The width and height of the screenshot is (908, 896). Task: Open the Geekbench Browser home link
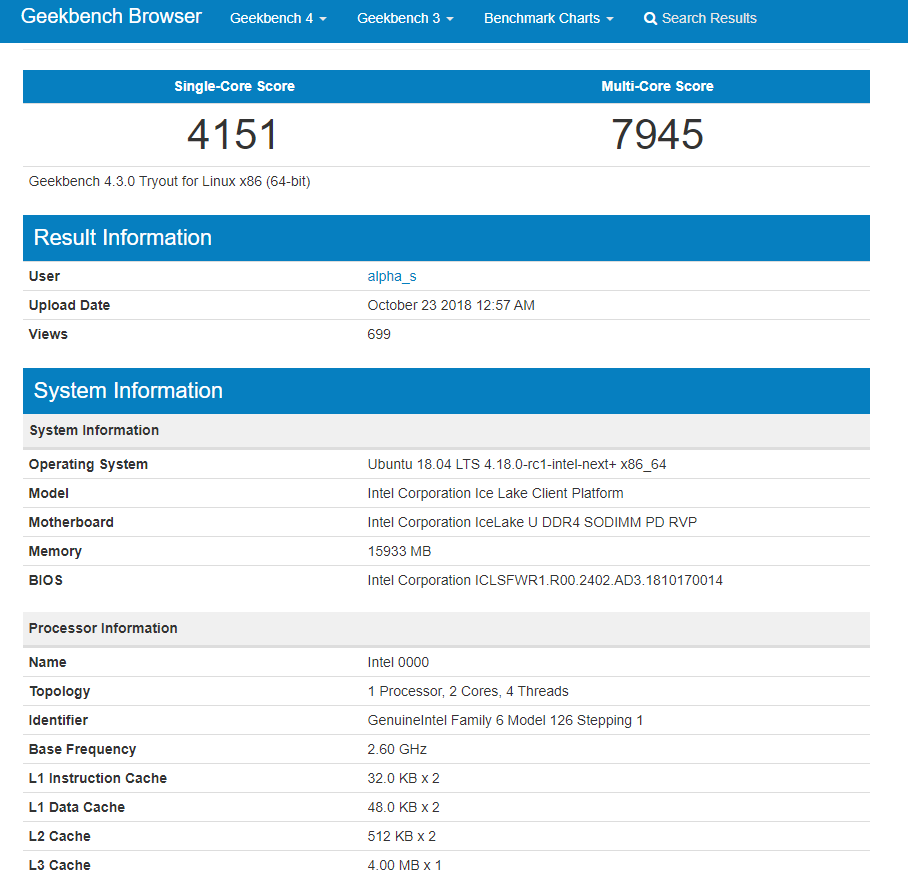tap(111, 17)
